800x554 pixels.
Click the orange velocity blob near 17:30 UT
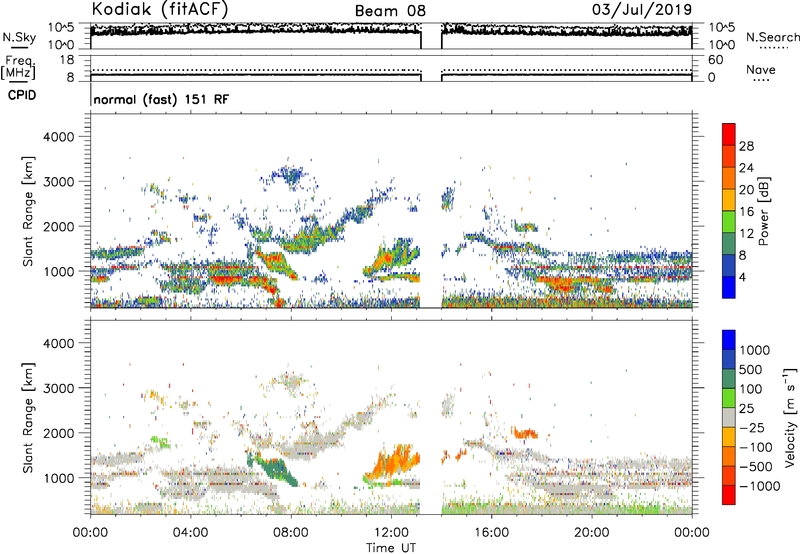coord(525,434)
